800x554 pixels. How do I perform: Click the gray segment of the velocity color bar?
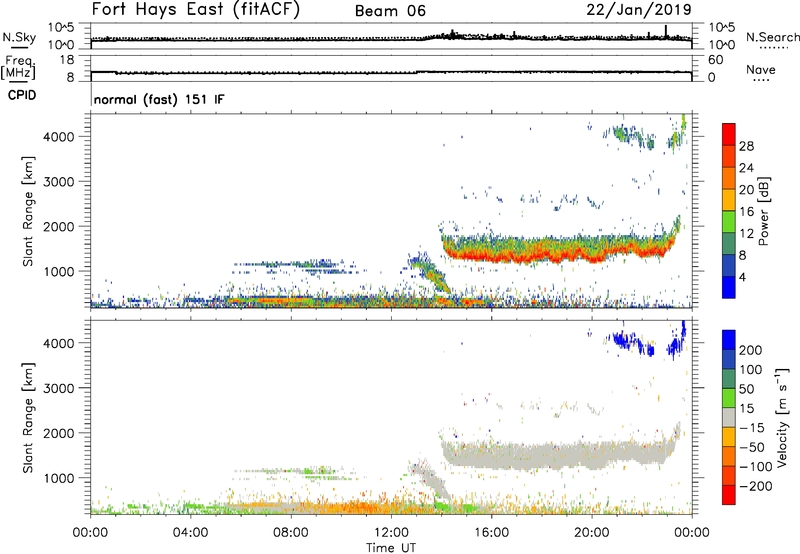point(729,417)
